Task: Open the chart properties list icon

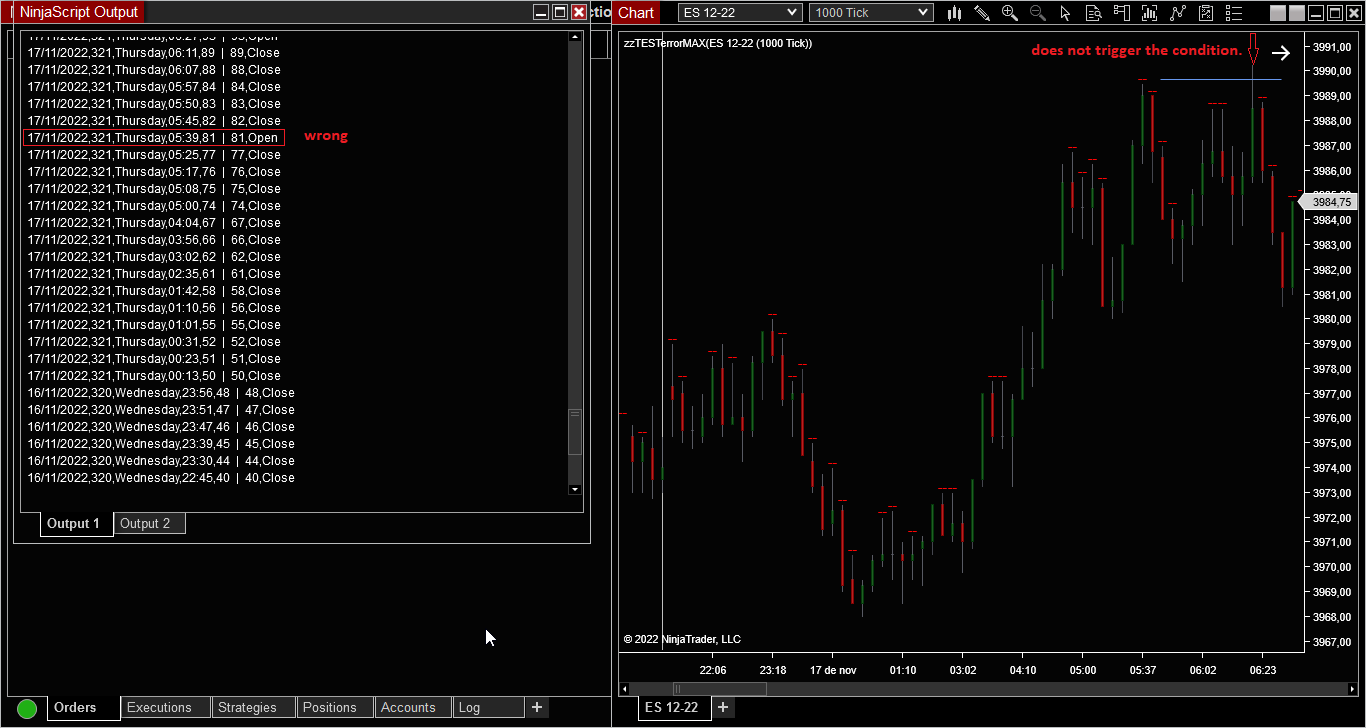Action: (1234, 12)
